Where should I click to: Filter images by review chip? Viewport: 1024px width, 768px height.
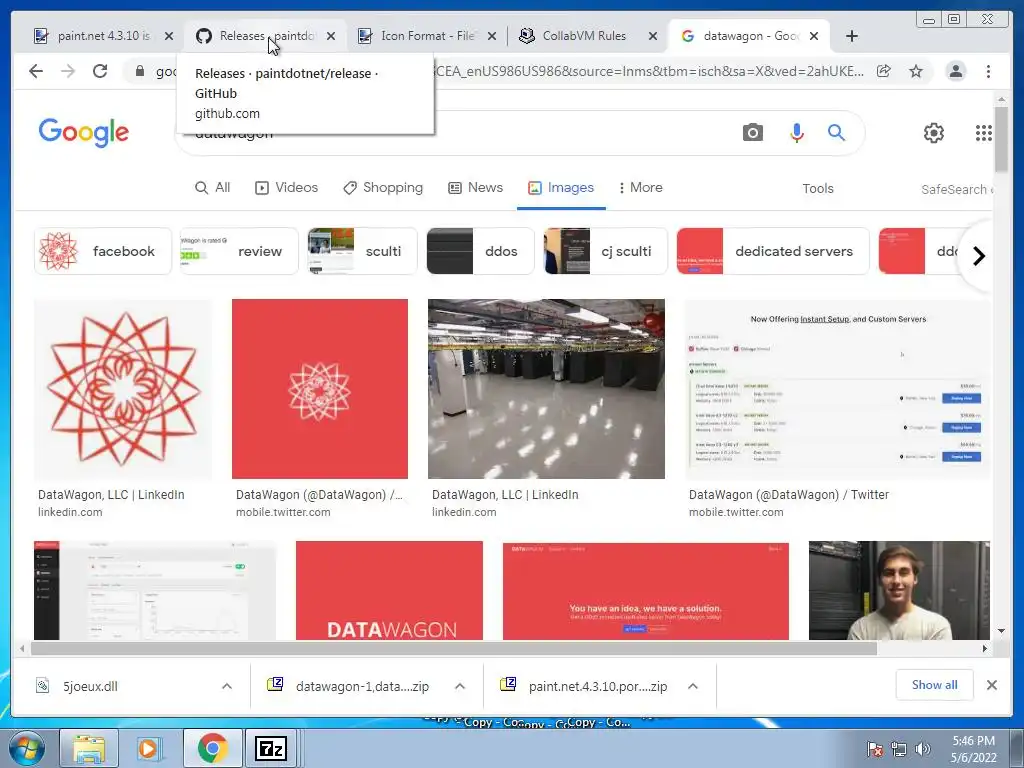239,251
